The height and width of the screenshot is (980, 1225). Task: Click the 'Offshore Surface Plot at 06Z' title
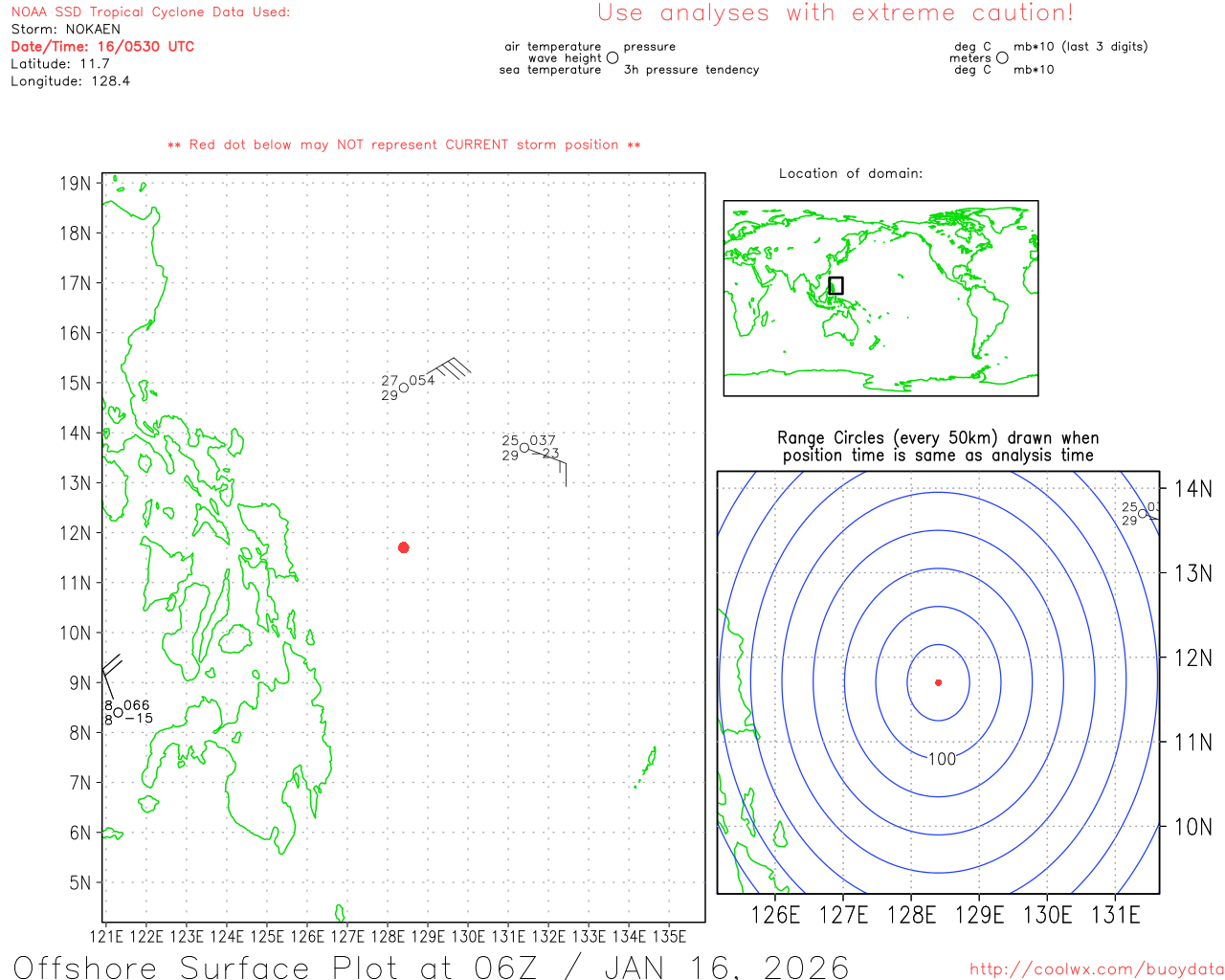coord(432,968)
